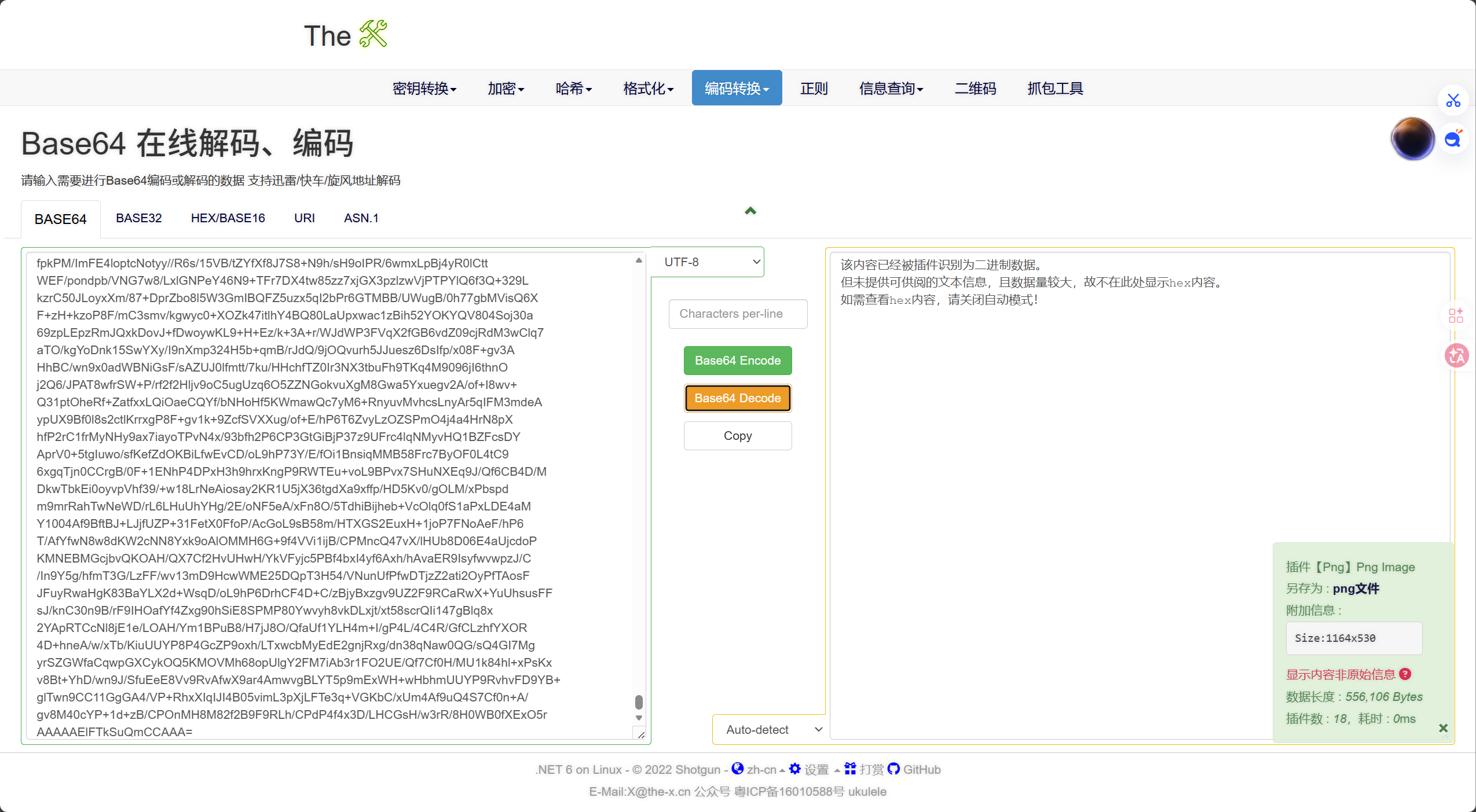Switch to the BASE32 tab
The image size is (1476, 812).
[x=138, y=218]
